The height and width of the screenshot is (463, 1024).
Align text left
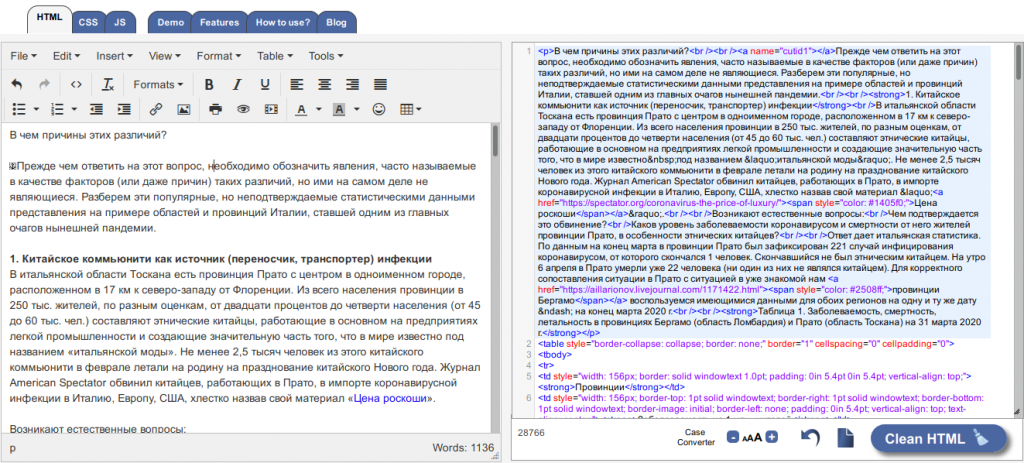pos(297,84)
